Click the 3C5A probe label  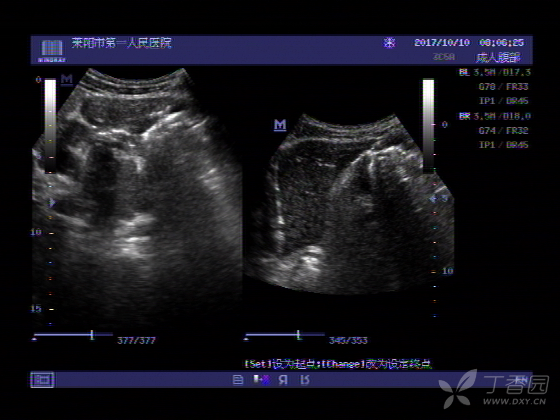pos(444,57)
